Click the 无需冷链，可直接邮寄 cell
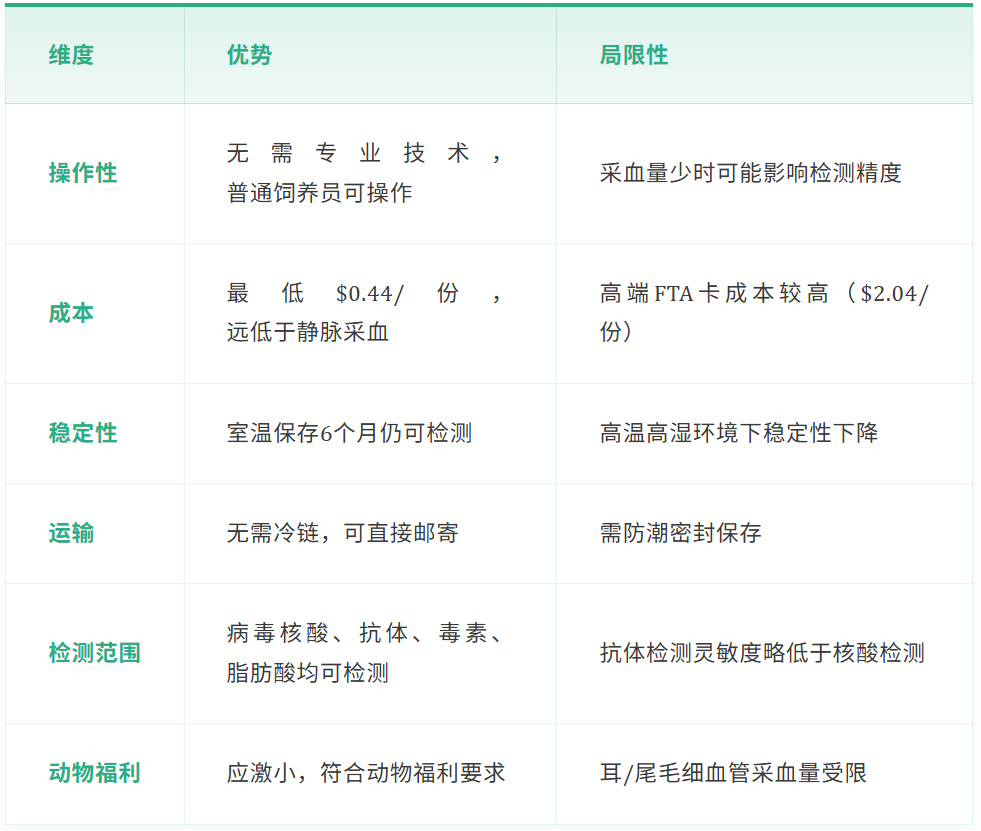 342,533
